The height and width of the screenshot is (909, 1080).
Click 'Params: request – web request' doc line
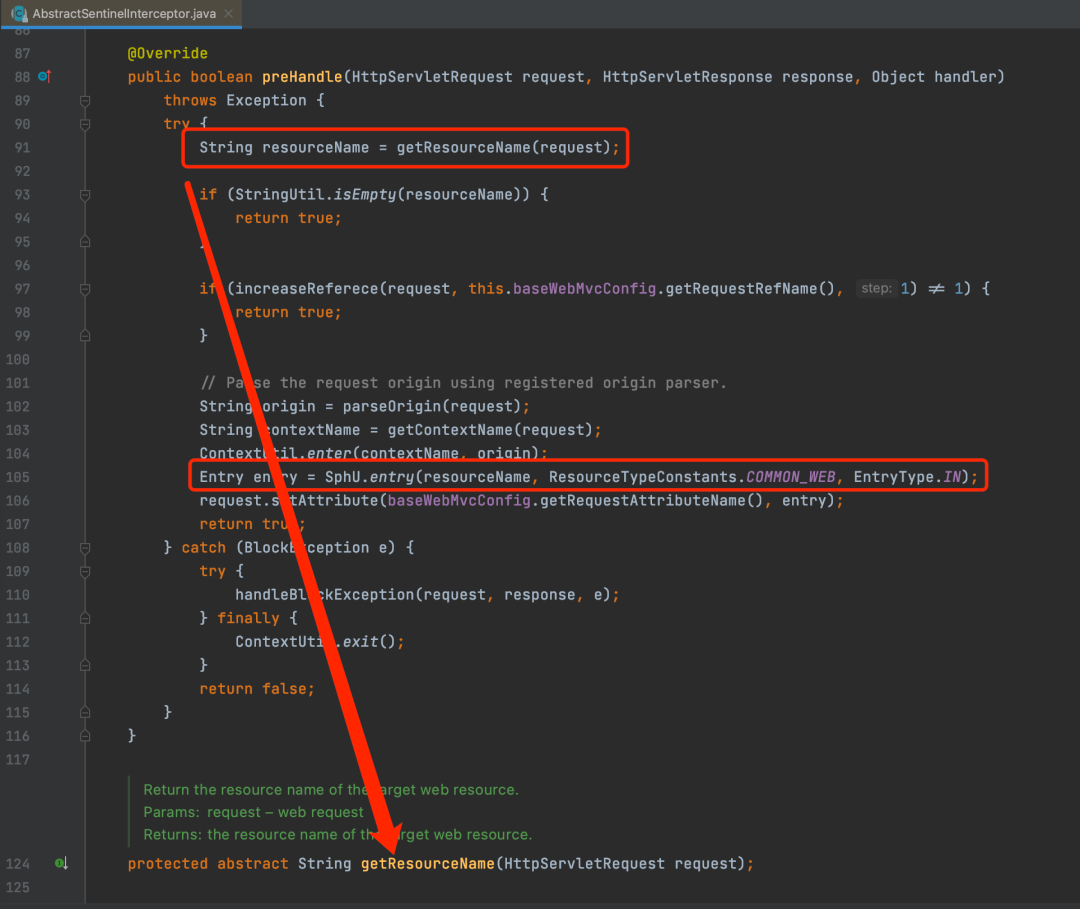(x=253, y=812)
